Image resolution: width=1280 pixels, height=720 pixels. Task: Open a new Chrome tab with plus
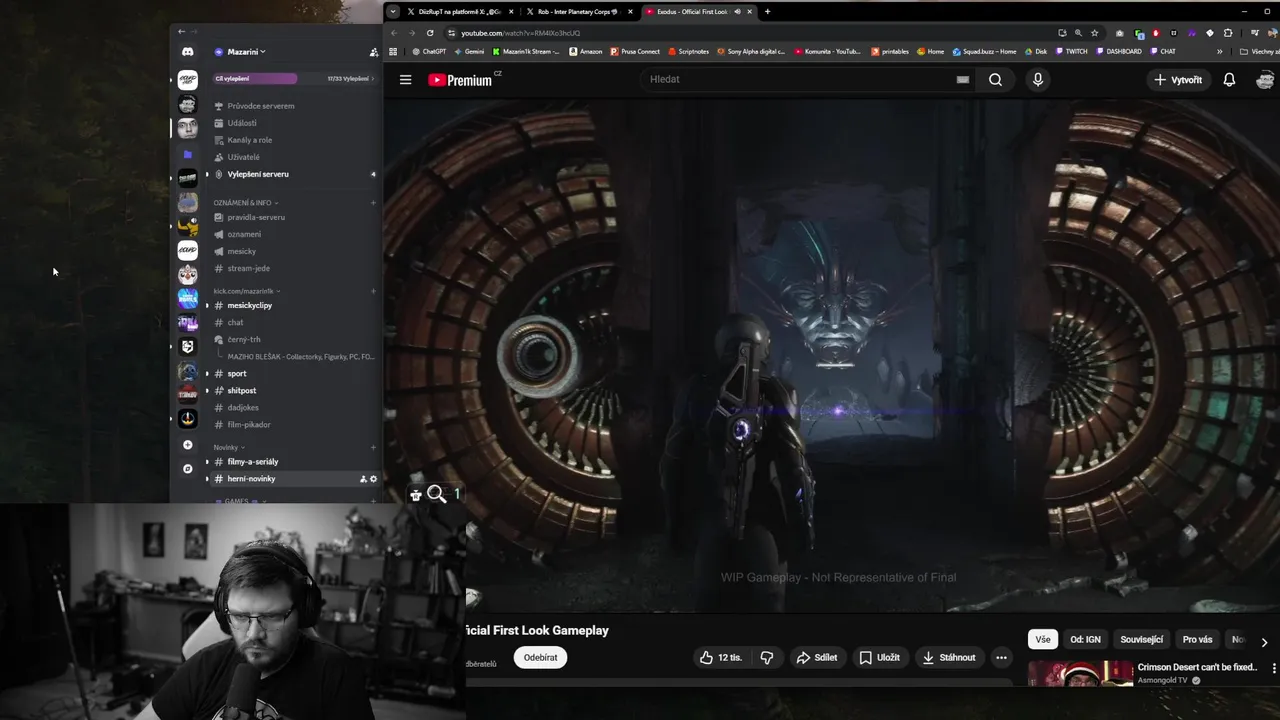pyautogui.click(x=767, y=11)
